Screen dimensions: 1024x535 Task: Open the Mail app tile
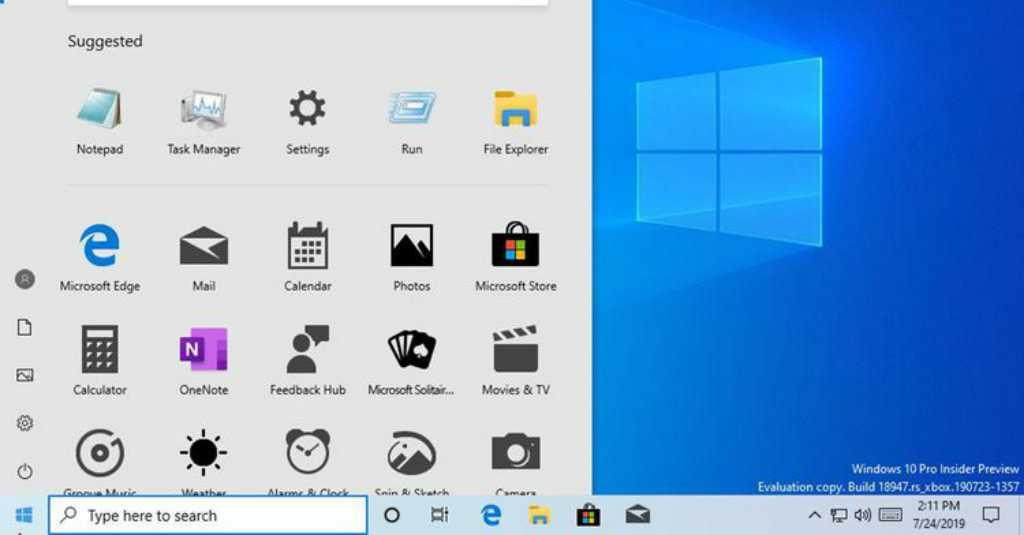click(x=204, y=258)
